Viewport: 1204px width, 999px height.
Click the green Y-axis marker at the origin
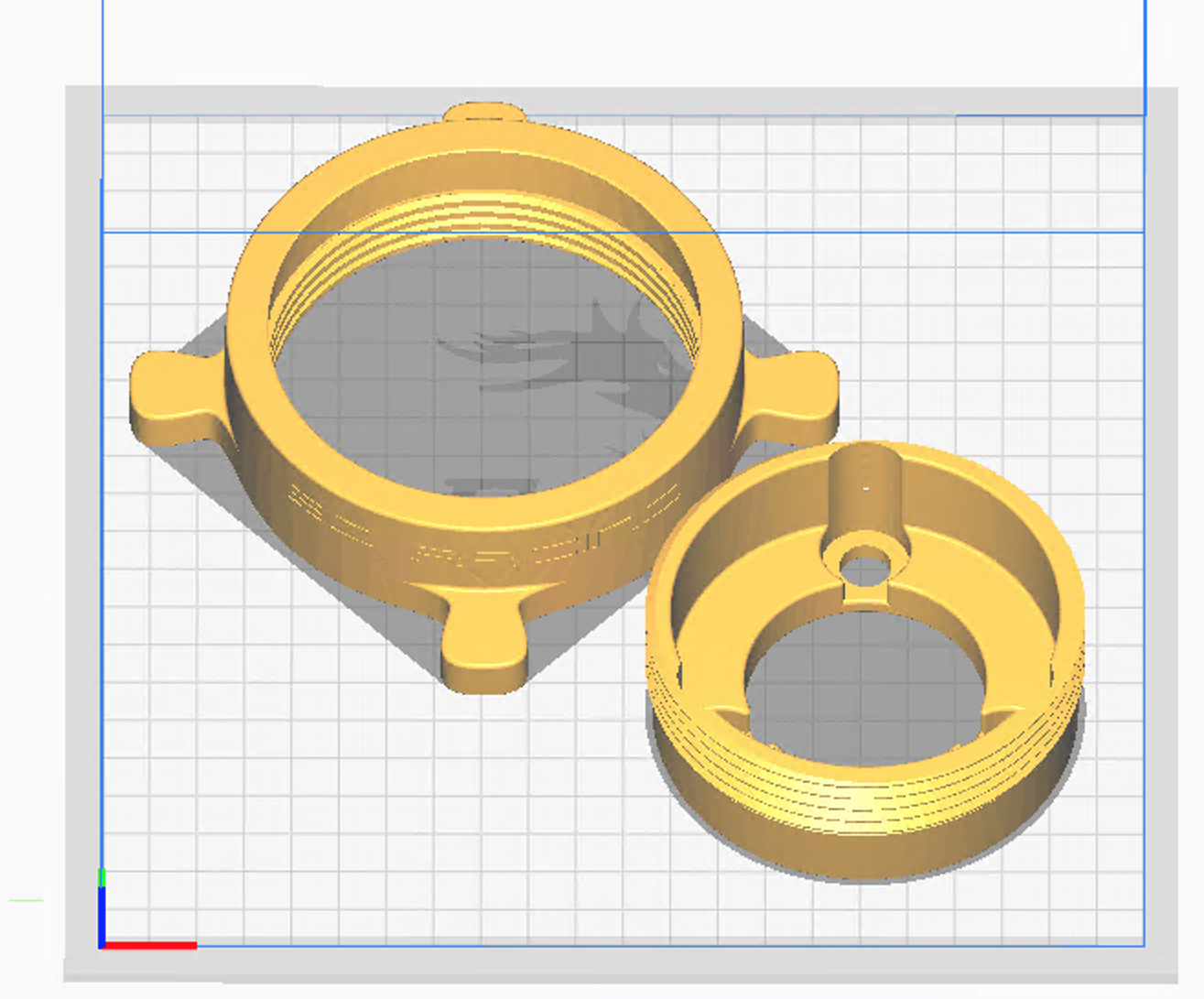102,878
